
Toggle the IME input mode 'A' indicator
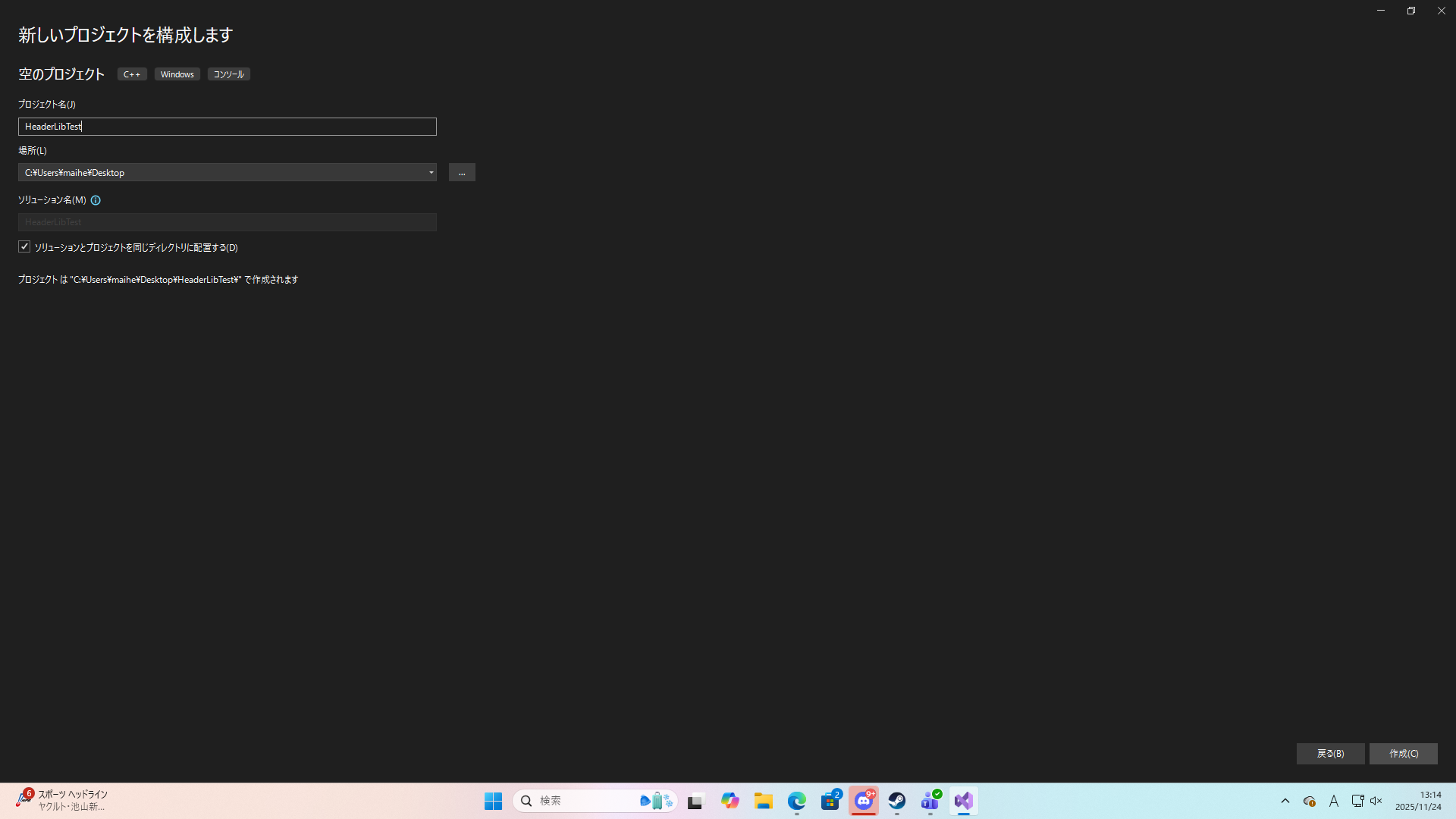[1334, 801]
